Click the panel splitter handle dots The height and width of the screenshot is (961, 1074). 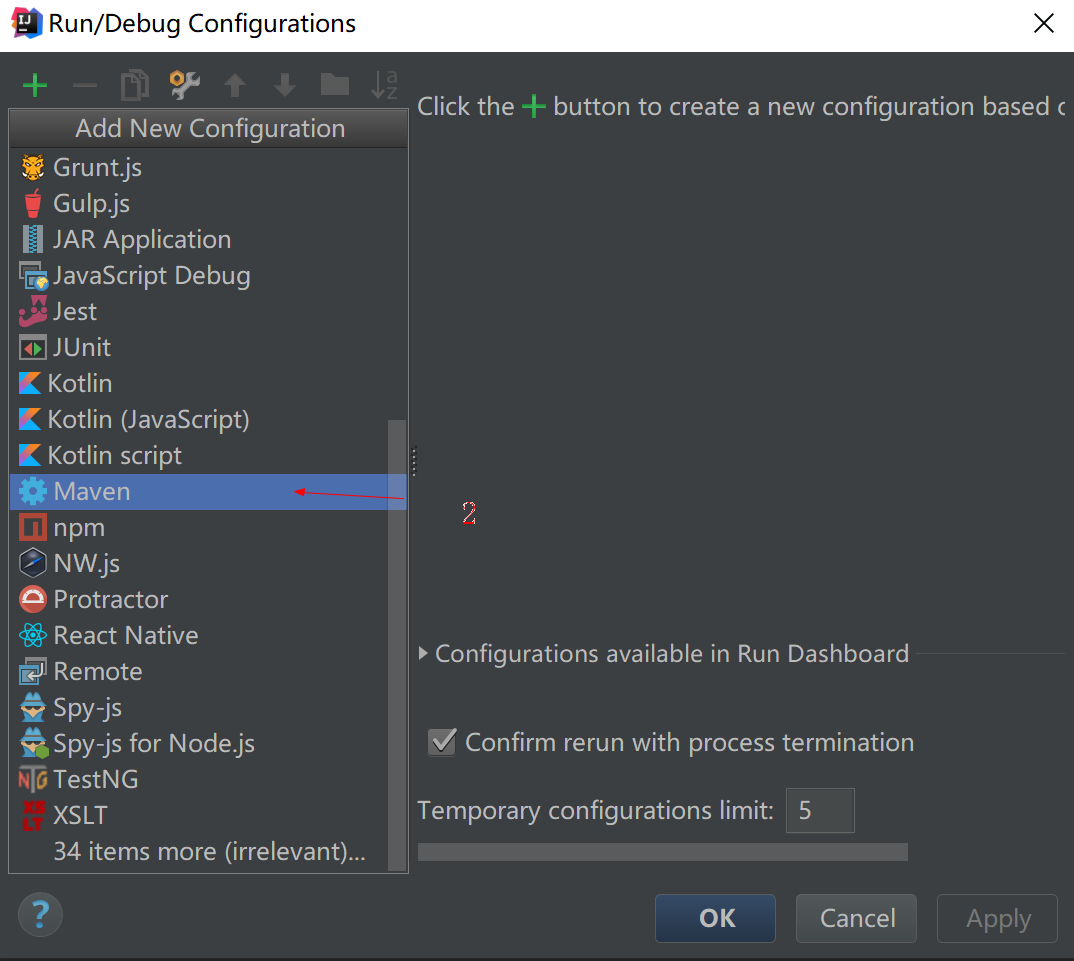tap(414, 461)
